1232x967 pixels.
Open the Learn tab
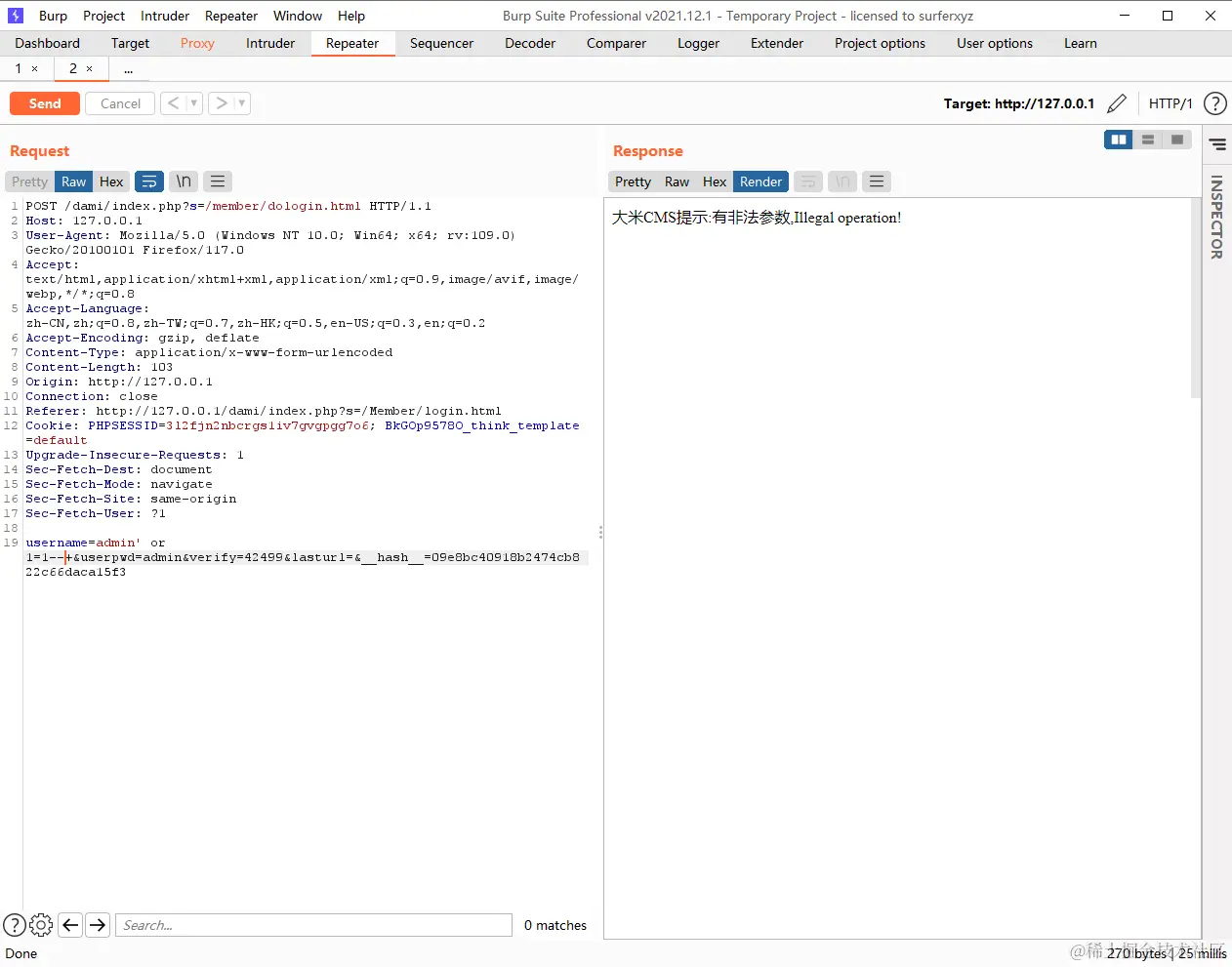[1081, 43]
